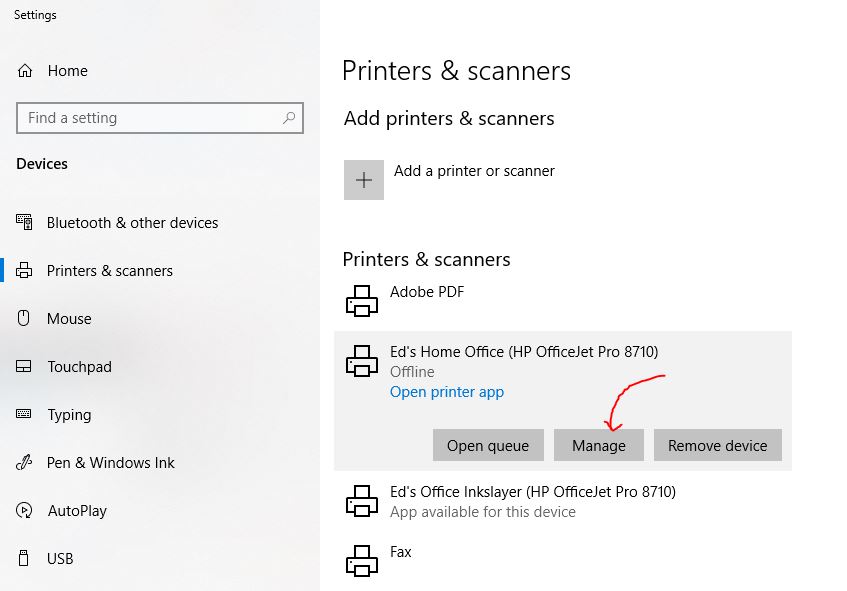The height and width of the screenshot is (591, 847).
Task: Click the AutoPlay icon in sidebar
Action: 25,511
